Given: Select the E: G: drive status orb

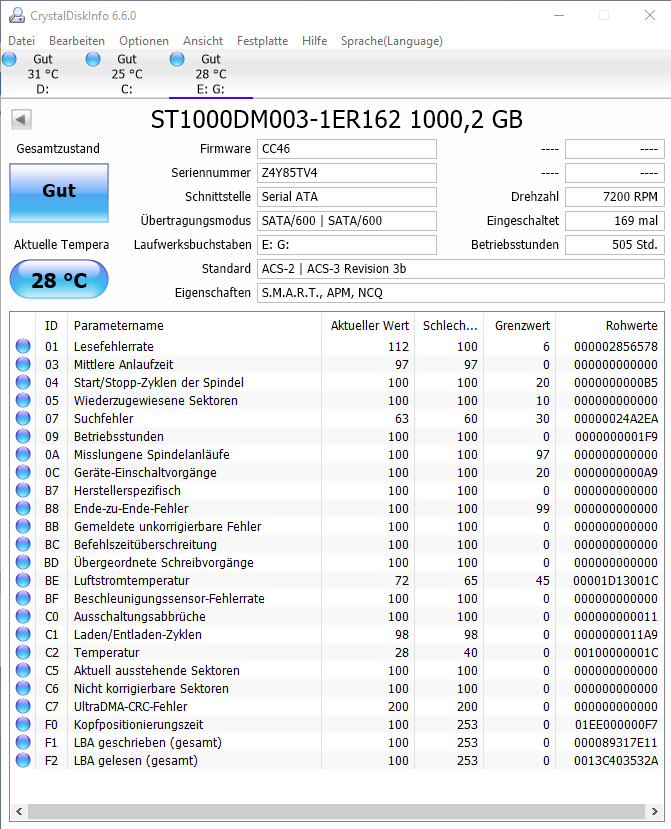Looking at the screenshot, I should [177, 59].
